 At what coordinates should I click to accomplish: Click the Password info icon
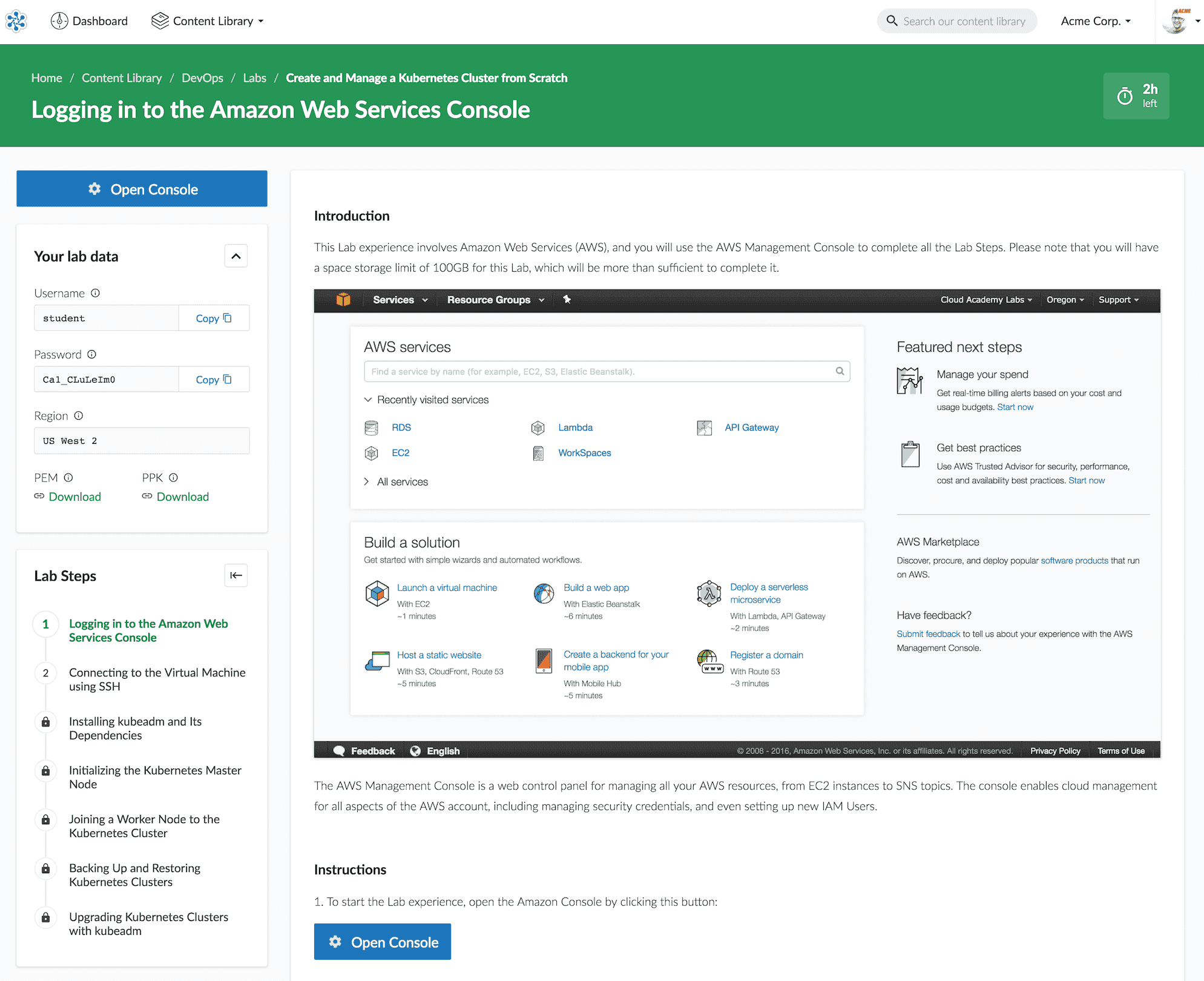[92, 354]
